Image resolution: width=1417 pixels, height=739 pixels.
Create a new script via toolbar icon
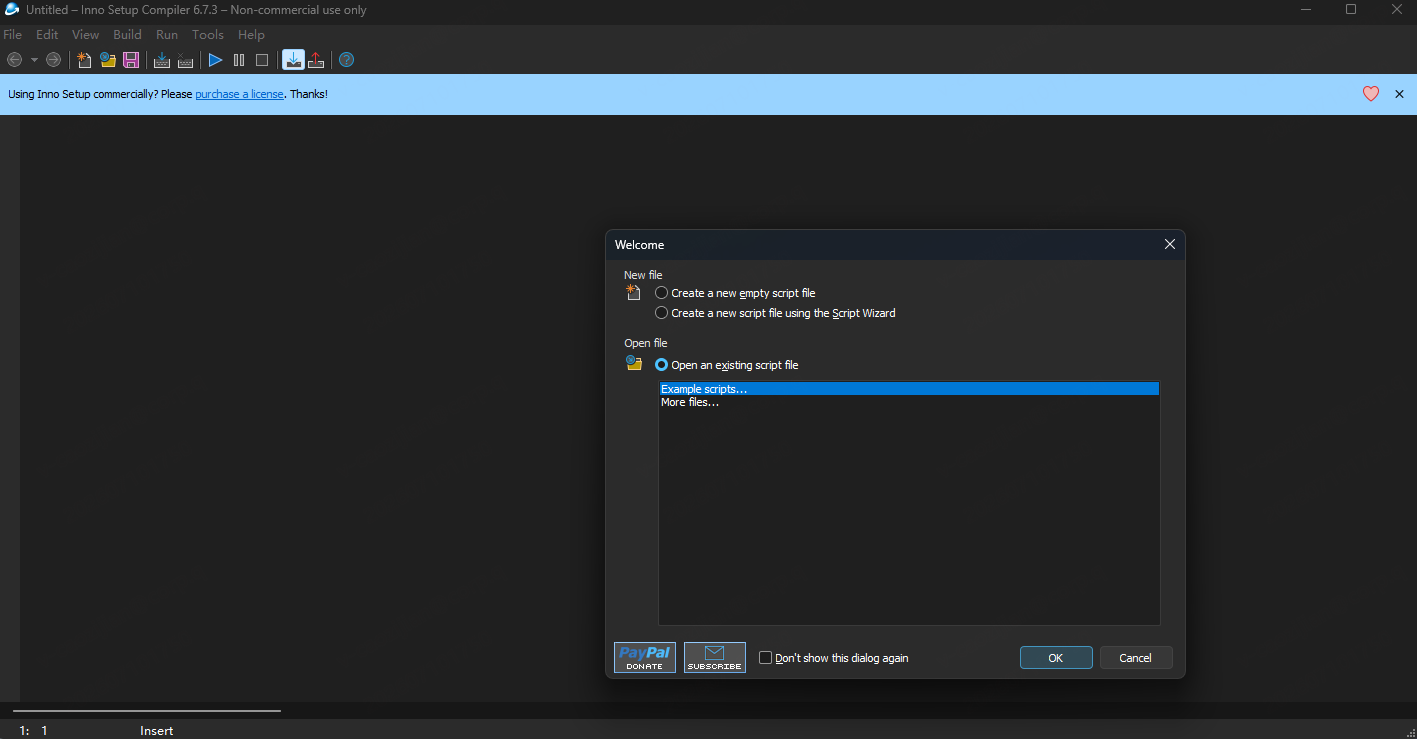click(84, 60)
